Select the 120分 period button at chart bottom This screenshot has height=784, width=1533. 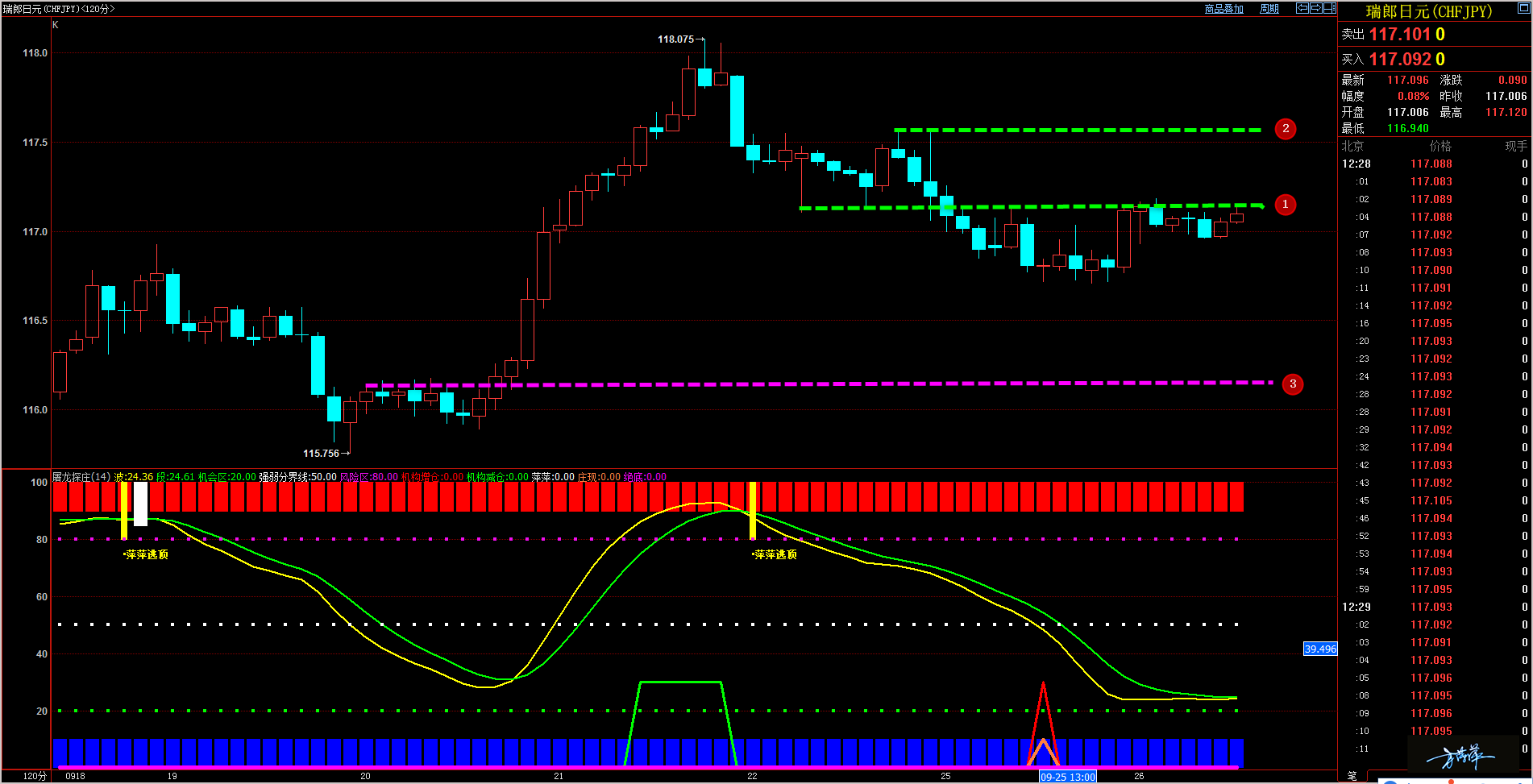coord(35,776)
